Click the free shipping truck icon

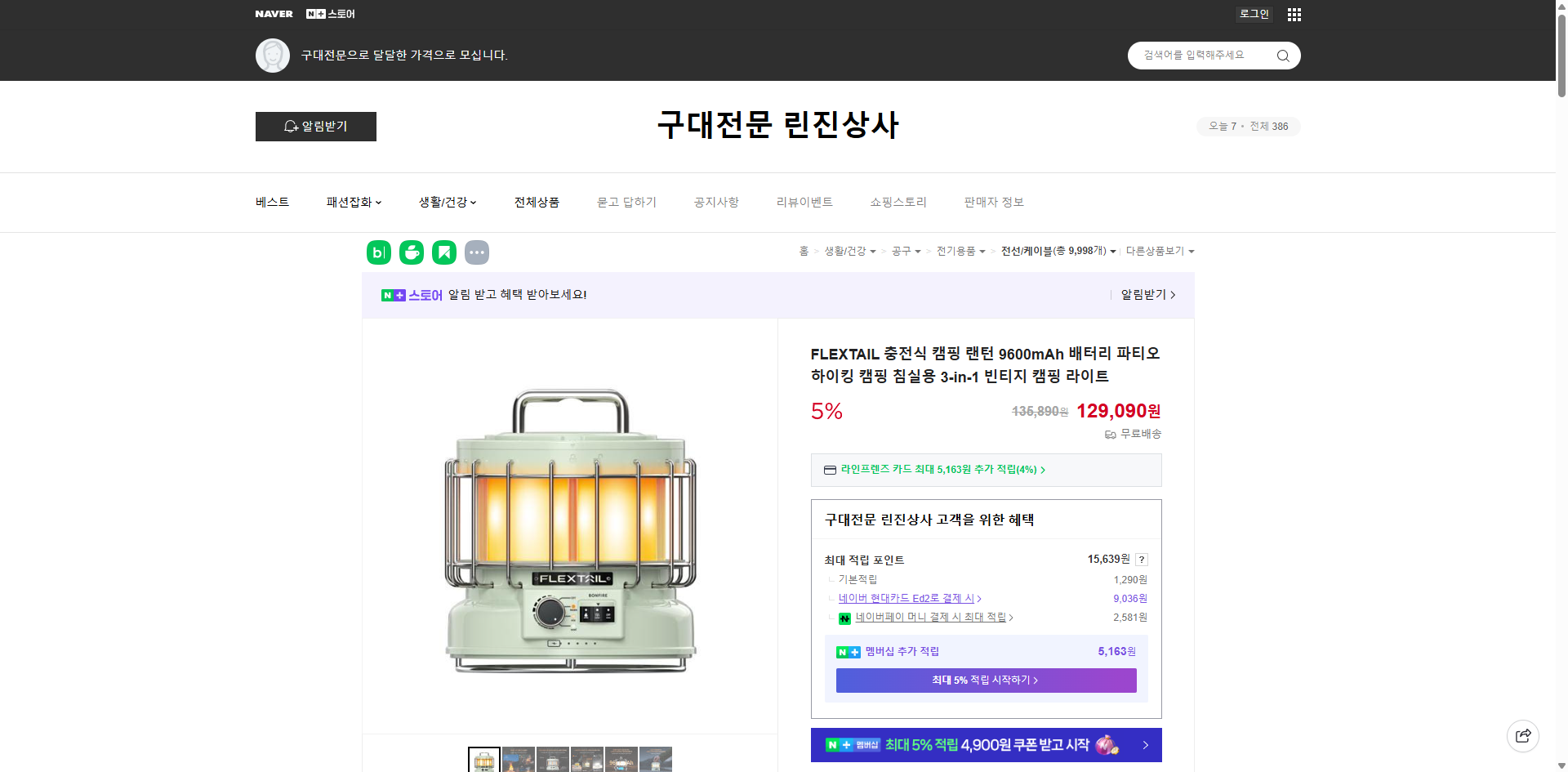point(1109,435)
